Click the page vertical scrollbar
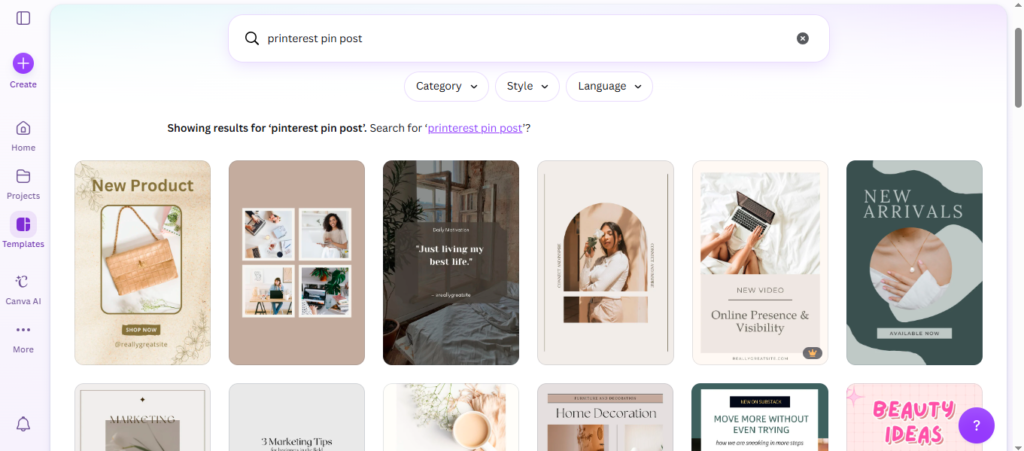1024x451 pixels. click(x=1018, y=67)
